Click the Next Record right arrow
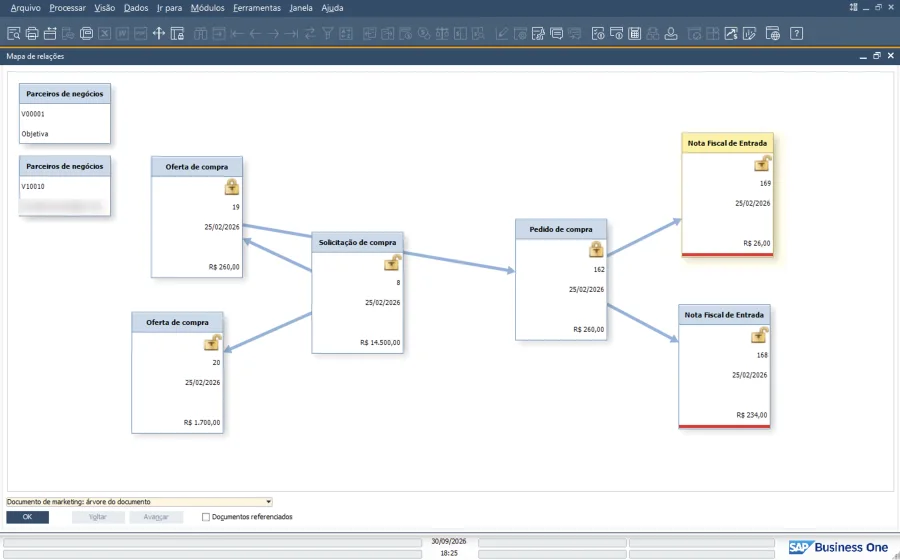900x560 pixels. (x=273, y=34)
